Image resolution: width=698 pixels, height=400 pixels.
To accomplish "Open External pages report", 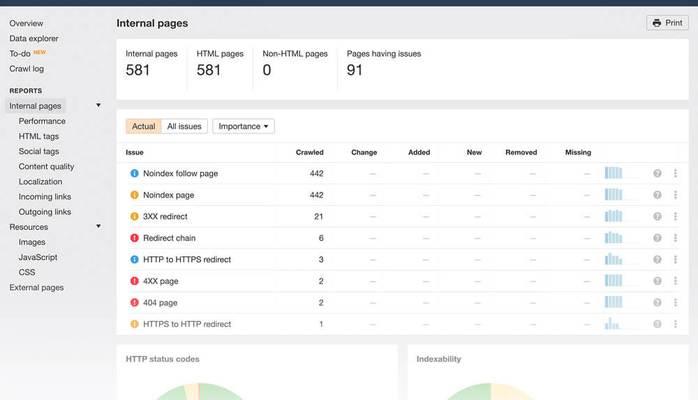I will coord(37,287).
